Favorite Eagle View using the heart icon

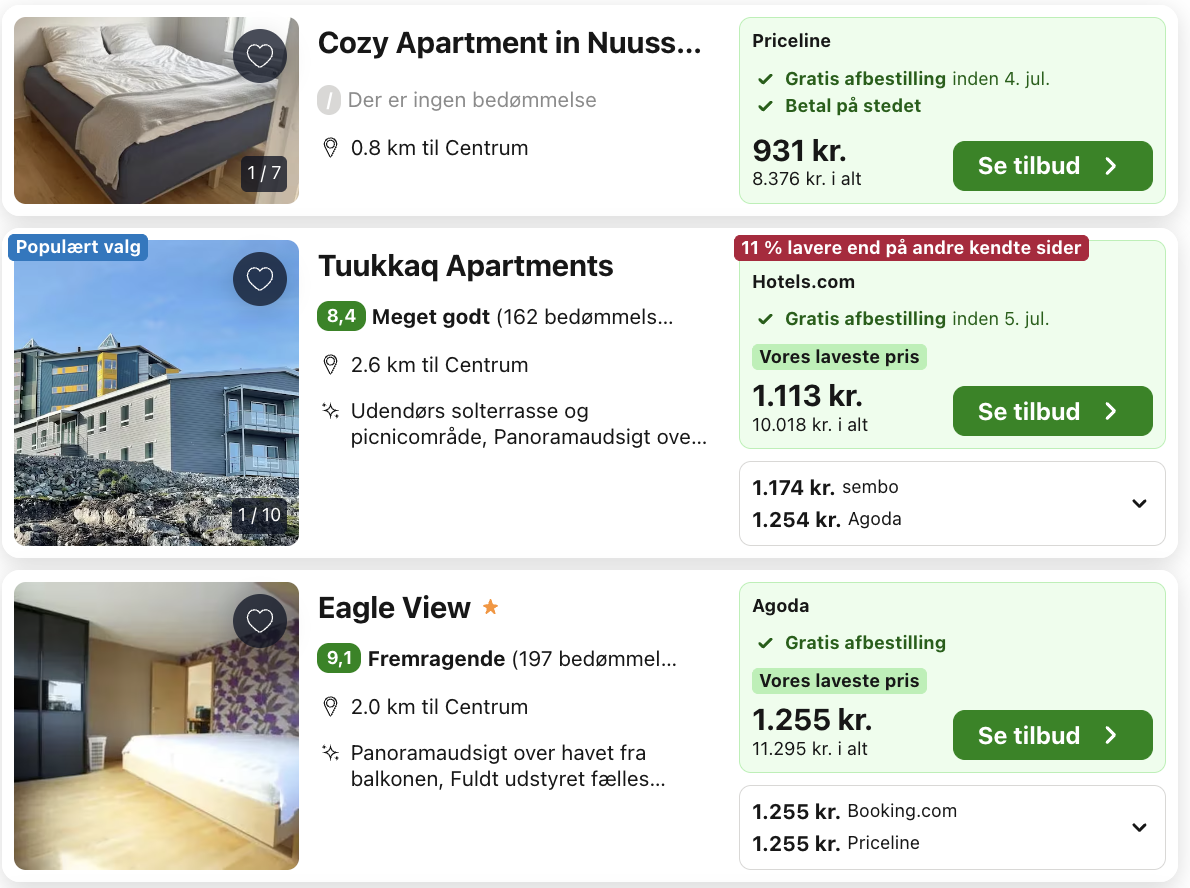[x=260, y=621]
